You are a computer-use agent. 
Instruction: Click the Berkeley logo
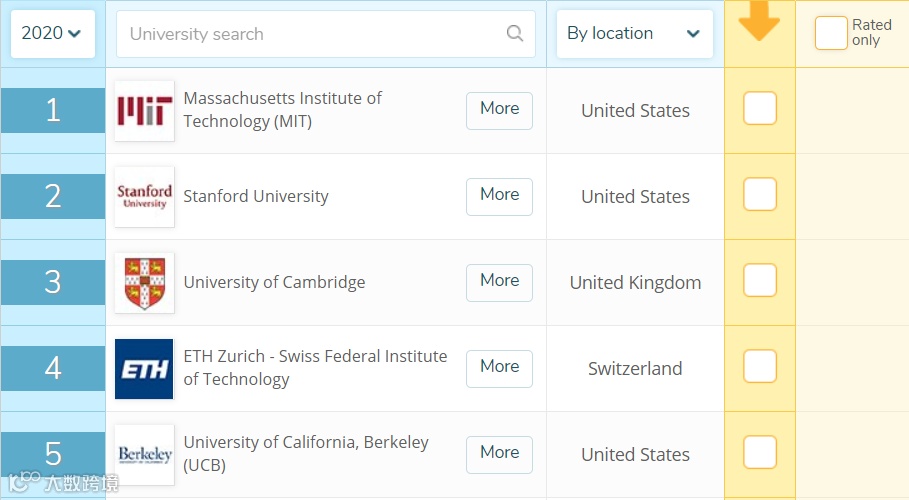[144, 455]
